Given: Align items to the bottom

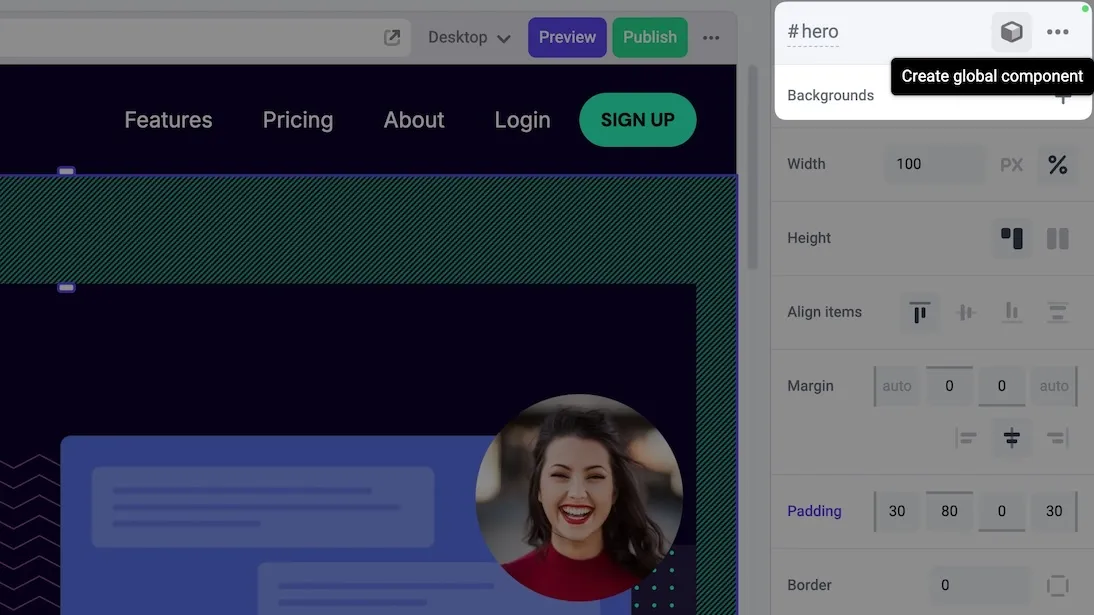Looking at the screenshot, I should click(1011, 312).
